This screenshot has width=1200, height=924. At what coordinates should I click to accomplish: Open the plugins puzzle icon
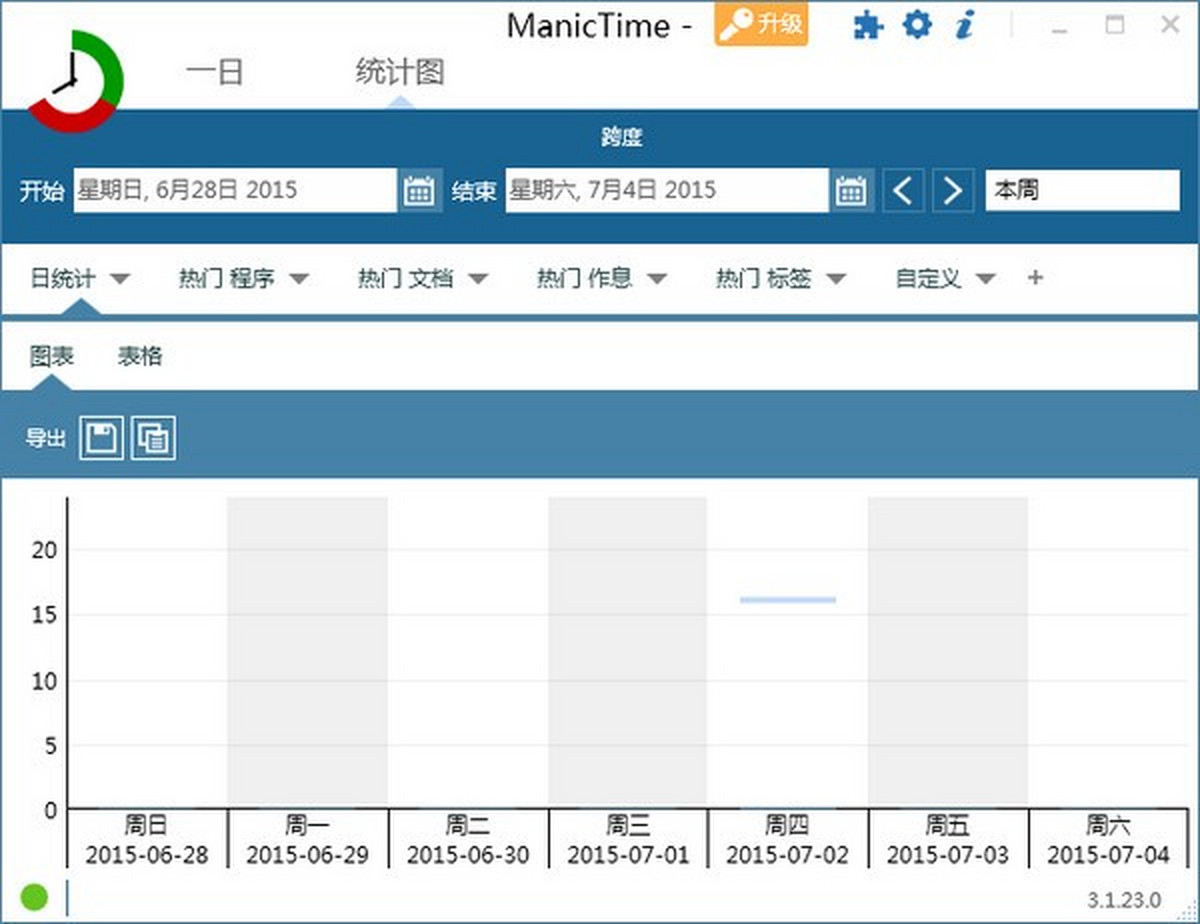[868, 26]
